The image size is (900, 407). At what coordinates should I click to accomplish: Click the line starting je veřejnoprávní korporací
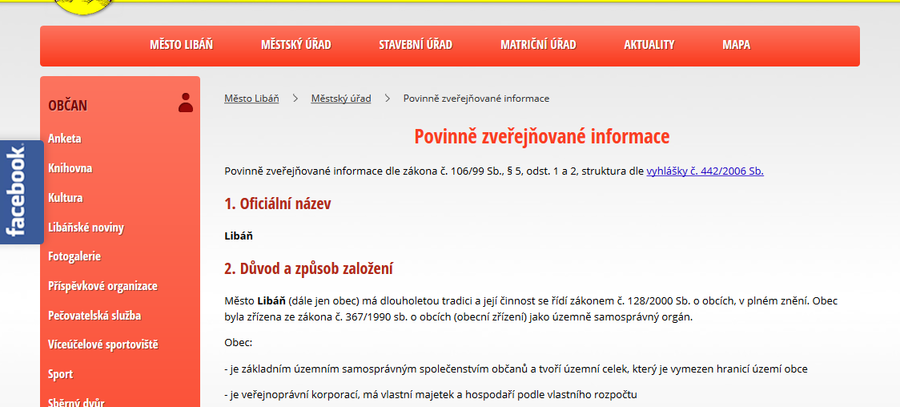tap(431, 395)
